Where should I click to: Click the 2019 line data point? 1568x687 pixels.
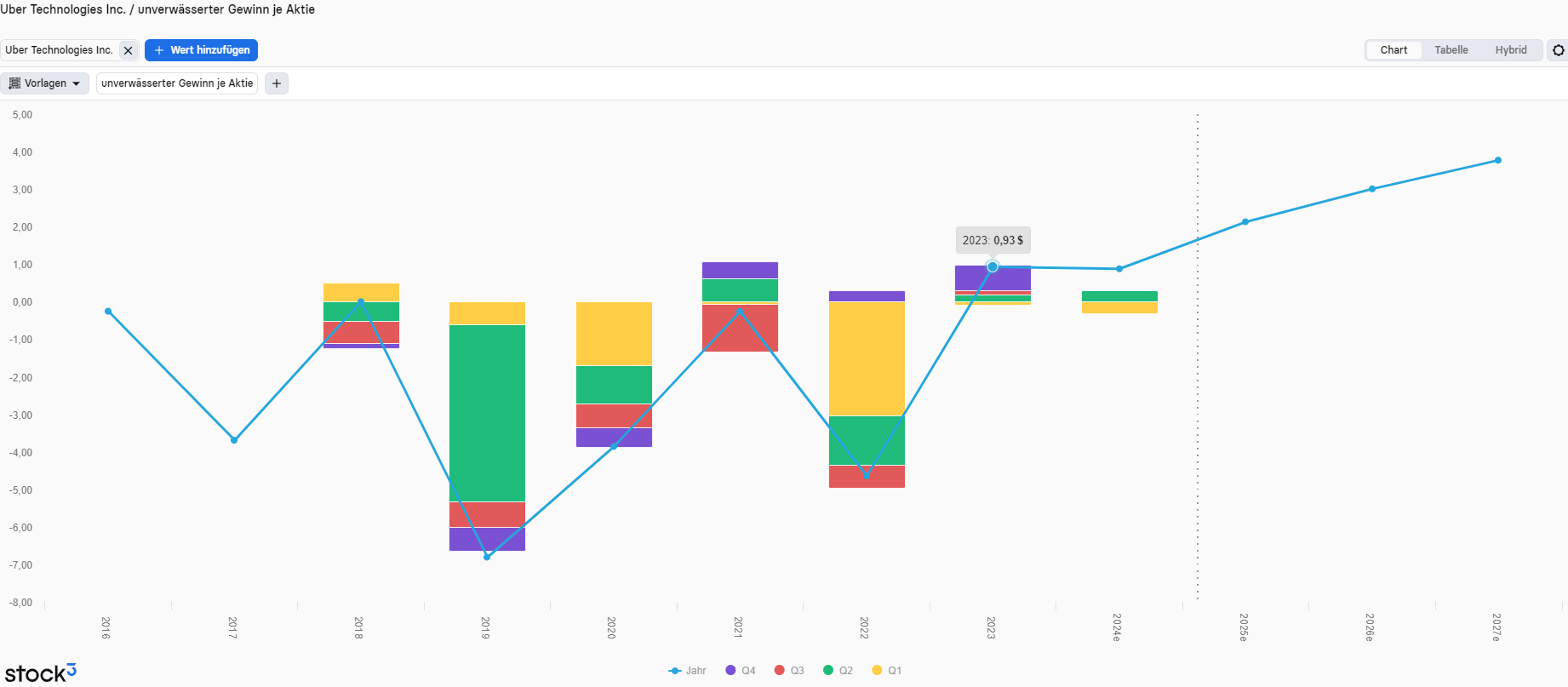tap(487, 557)
